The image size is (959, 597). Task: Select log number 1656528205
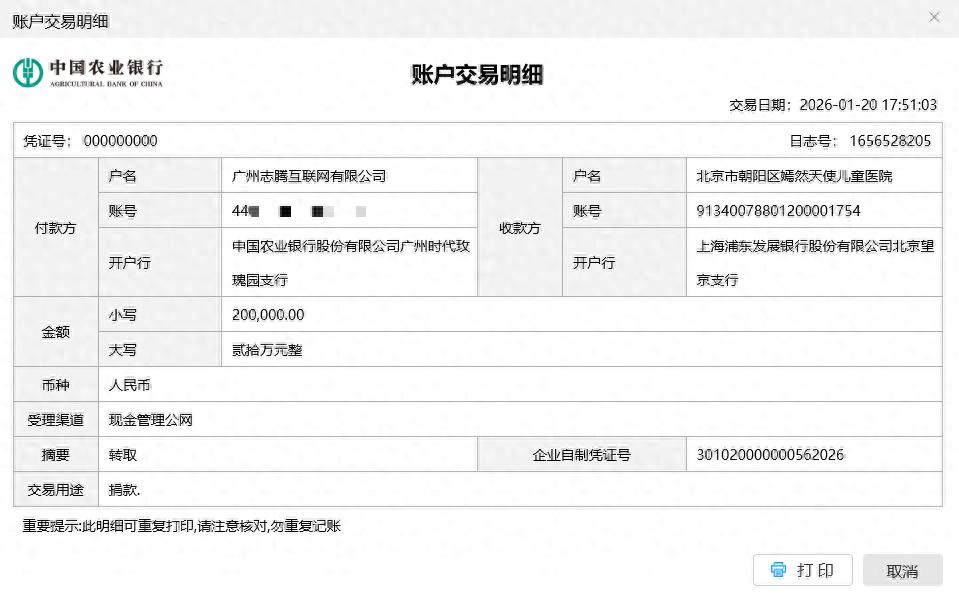pos(890,141)
